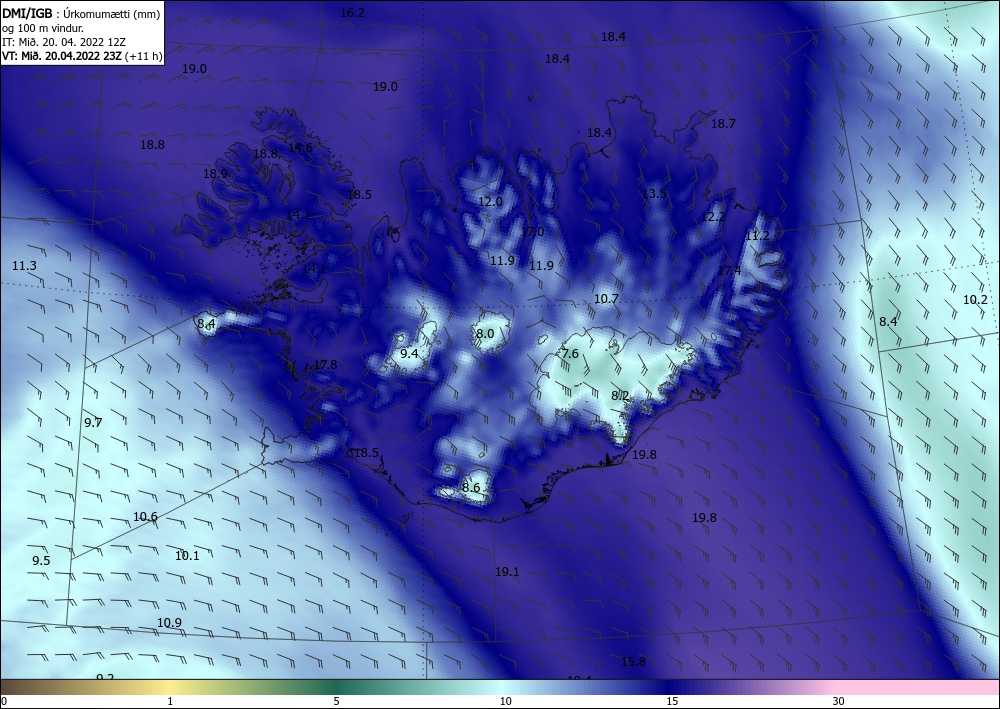Click the map value '10.6'
This screenshot has width=1000, height=709.
[x=145, y=516]
